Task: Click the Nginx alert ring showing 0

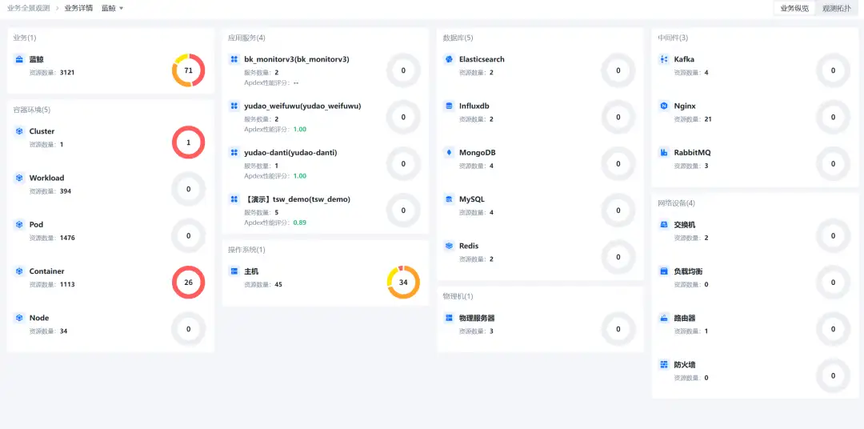Action: click(x=833, y=117)
